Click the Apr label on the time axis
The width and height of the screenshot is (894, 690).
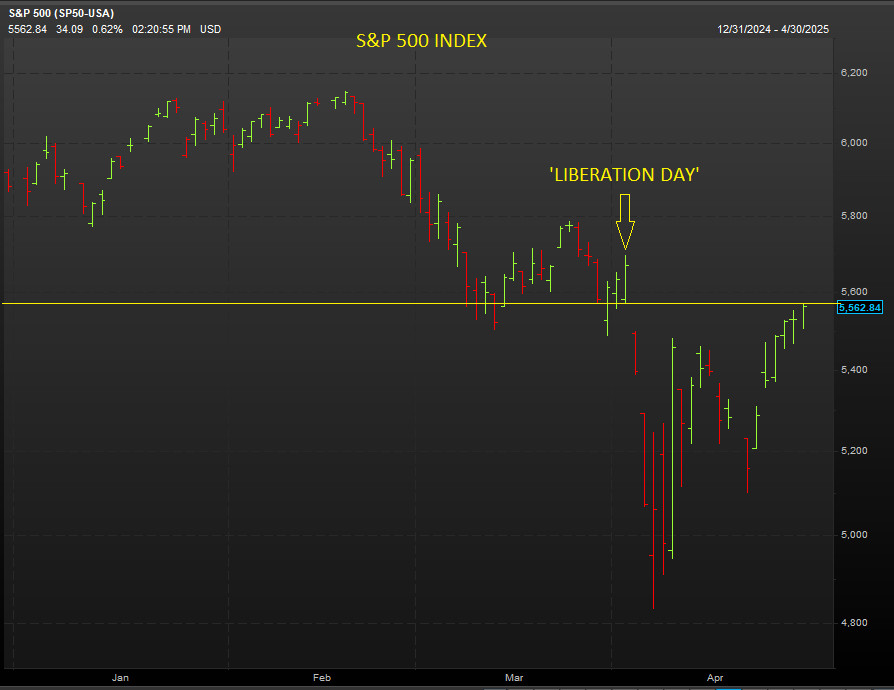(714, 677)
